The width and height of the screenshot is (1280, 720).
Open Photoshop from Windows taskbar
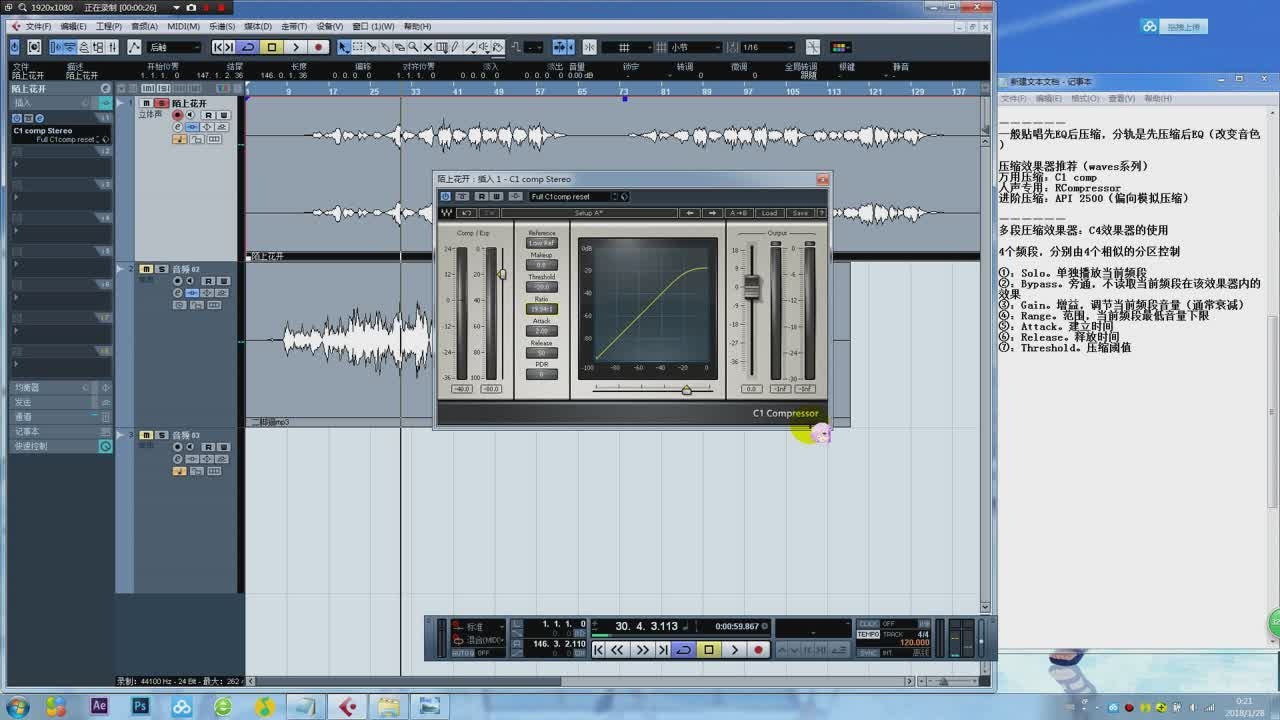pyautogui.click(x=140, y=706)
